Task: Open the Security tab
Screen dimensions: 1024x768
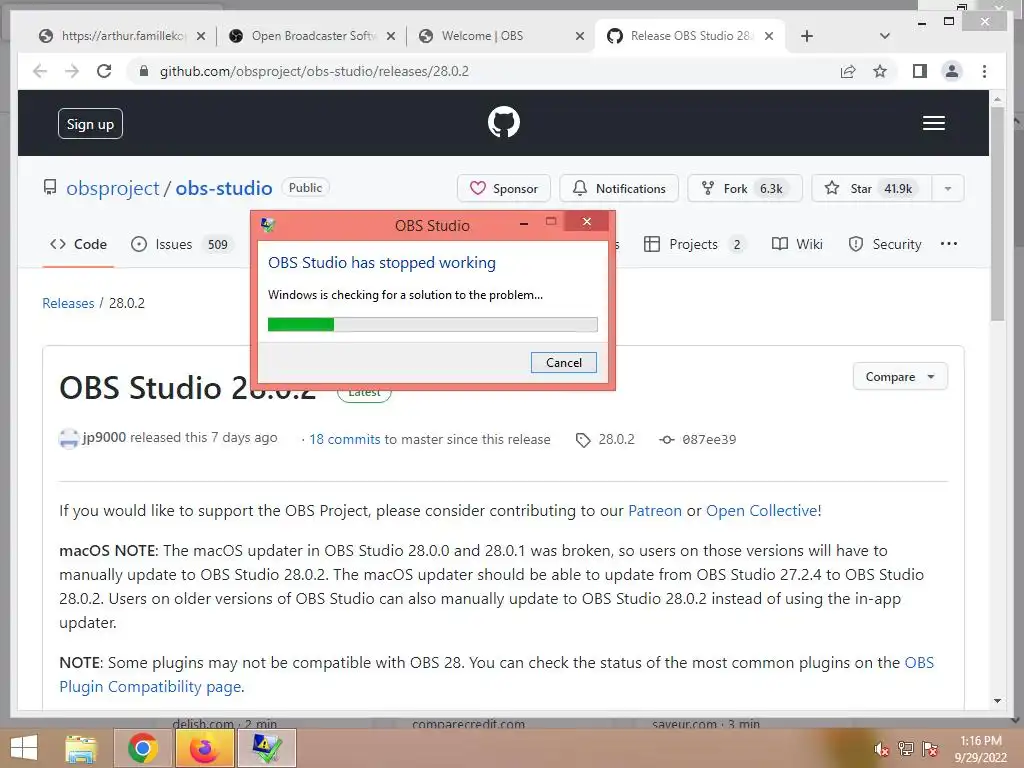Action: [885, 244]
